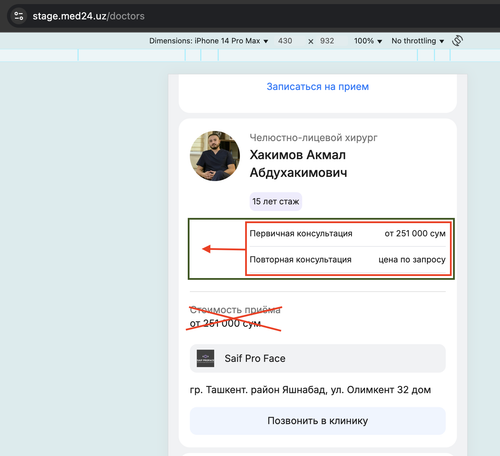Open the 100% zoom dropdown

[x=368, y=41]
